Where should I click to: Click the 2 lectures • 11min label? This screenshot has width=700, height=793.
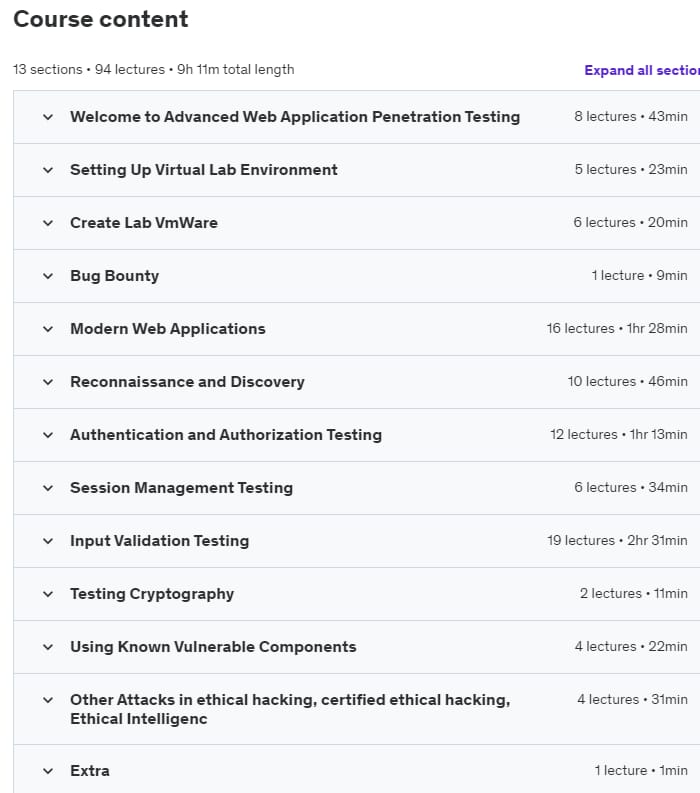pyautogui.click(x=633, y=593)
